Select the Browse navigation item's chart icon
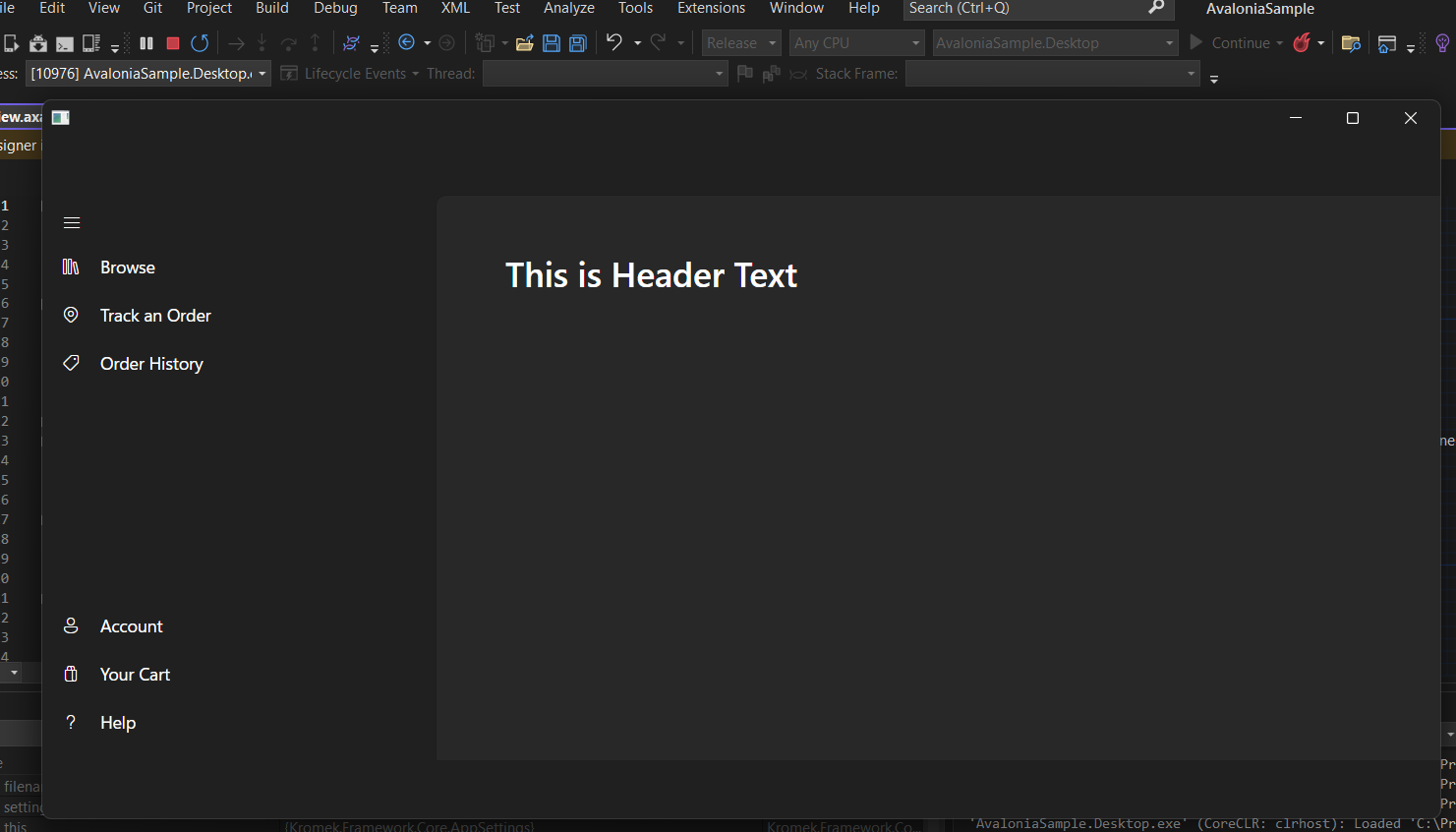1456x832 pixels. (71, 267)
